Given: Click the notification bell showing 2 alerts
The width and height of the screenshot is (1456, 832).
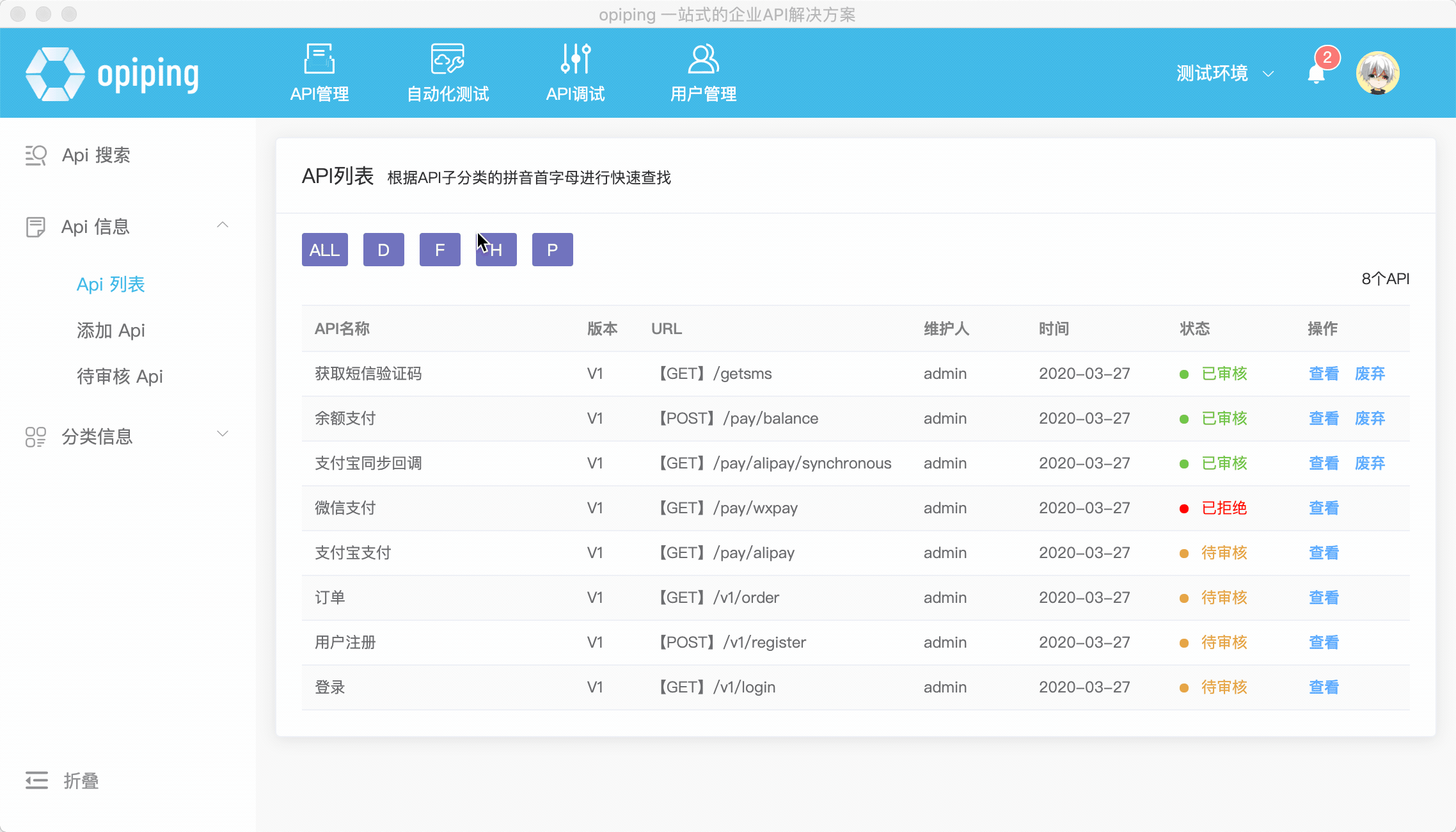Looking at the screenshot, I should point(1318,74).
